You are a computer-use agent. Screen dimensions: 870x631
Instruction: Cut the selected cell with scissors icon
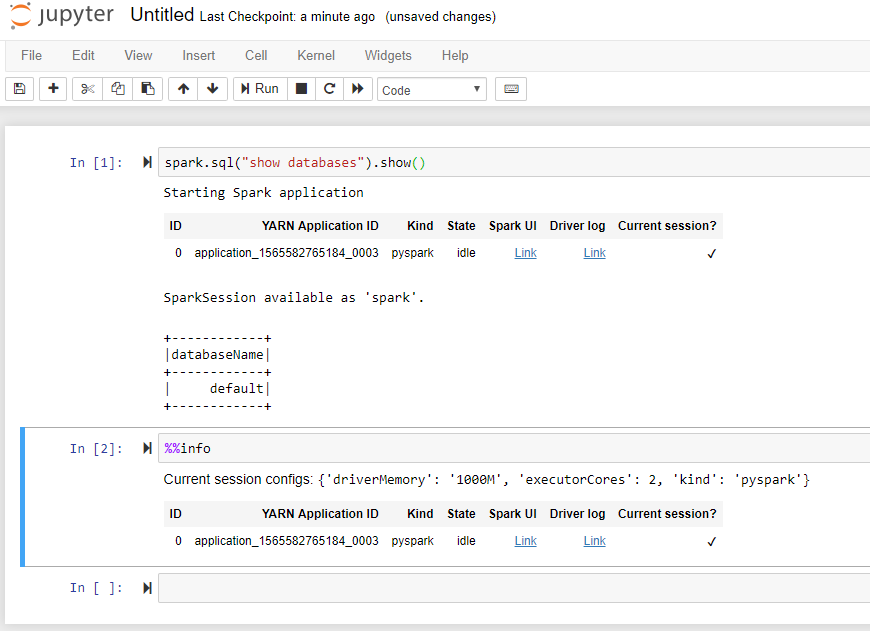click(86, 88)
